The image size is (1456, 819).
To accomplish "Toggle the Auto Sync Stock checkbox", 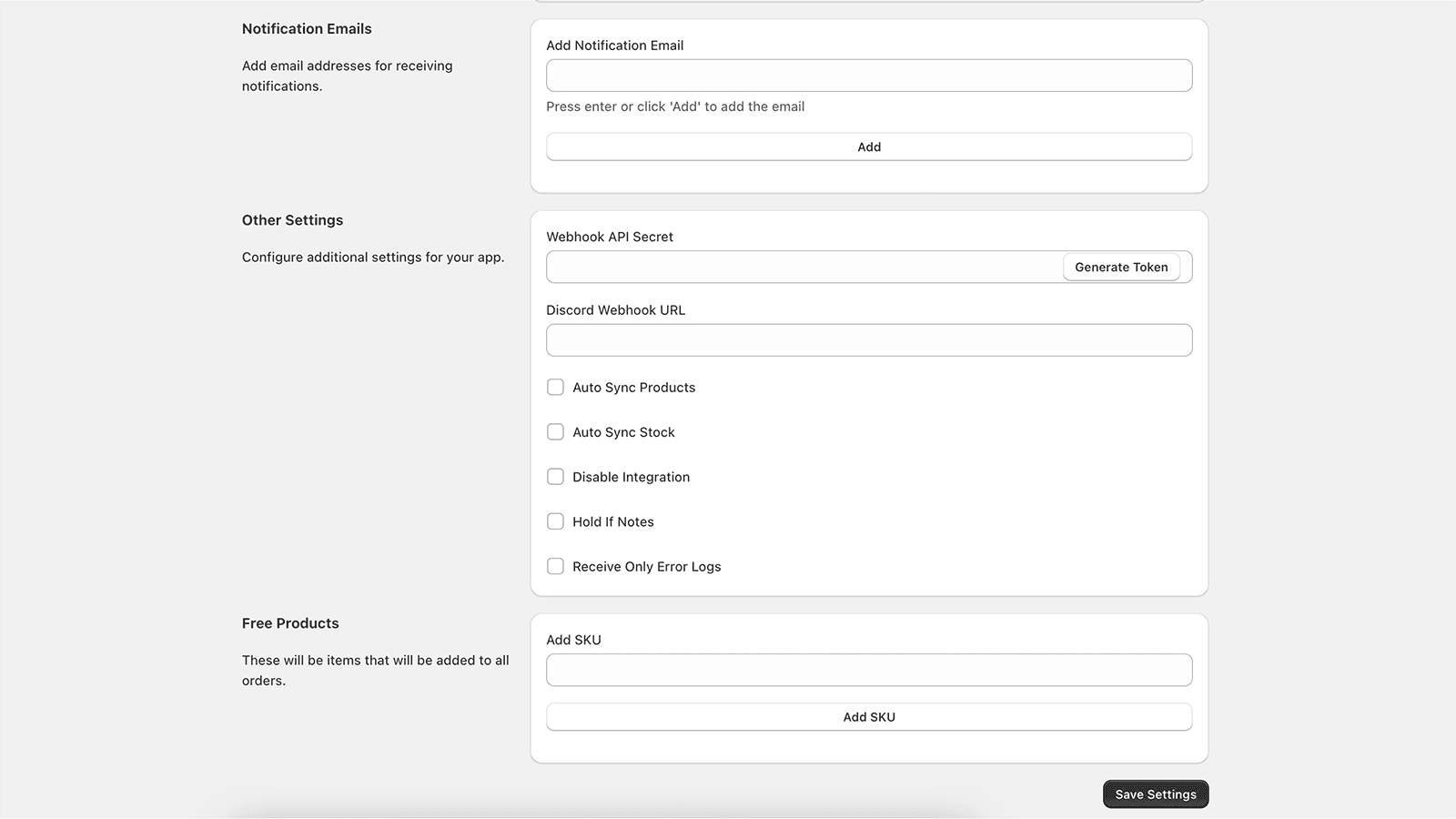I will [x=555, y=432].
